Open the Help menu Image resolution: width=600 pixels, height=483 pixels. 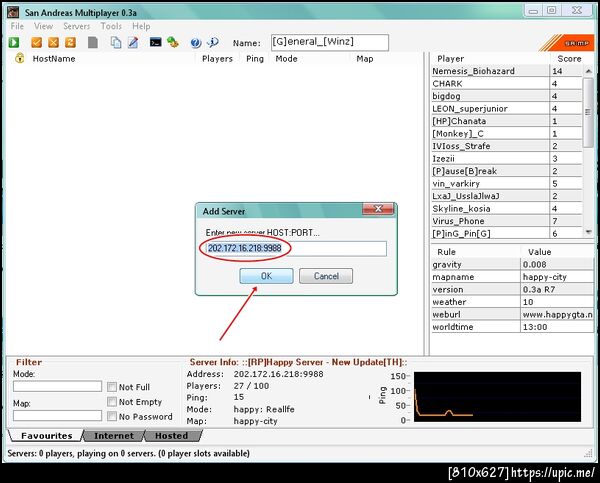(141, 26)
